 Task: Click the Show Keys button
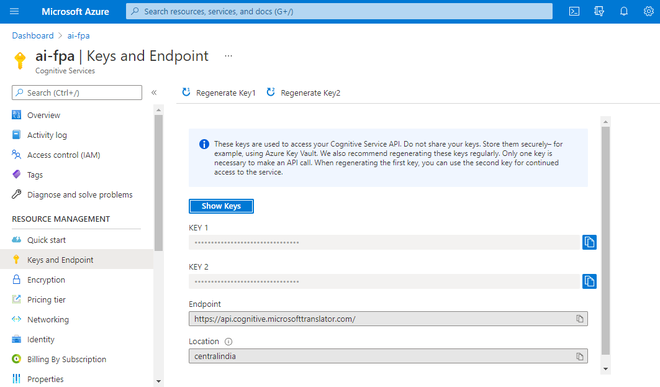pyautogui.click(x=221, y=206)
